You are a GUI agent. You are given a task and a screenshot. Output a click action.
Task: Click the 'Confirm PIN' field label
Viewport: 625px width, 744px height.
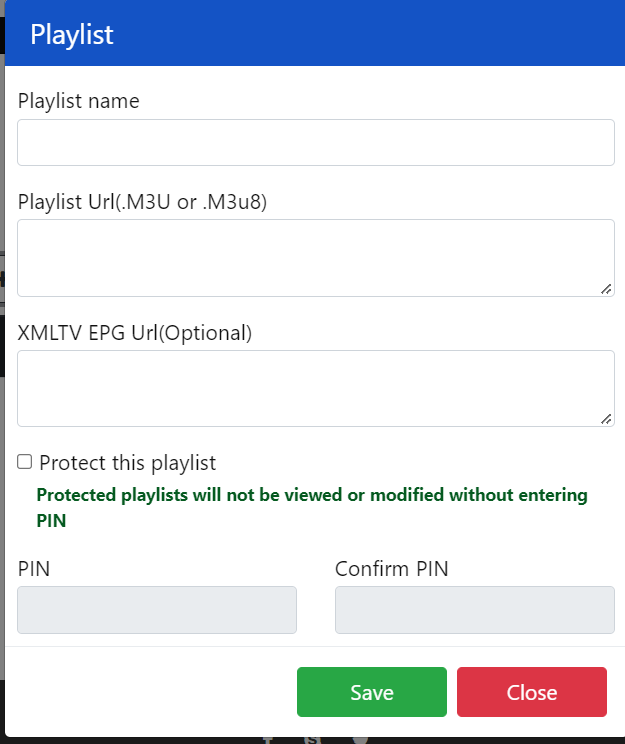click(392, 569)
